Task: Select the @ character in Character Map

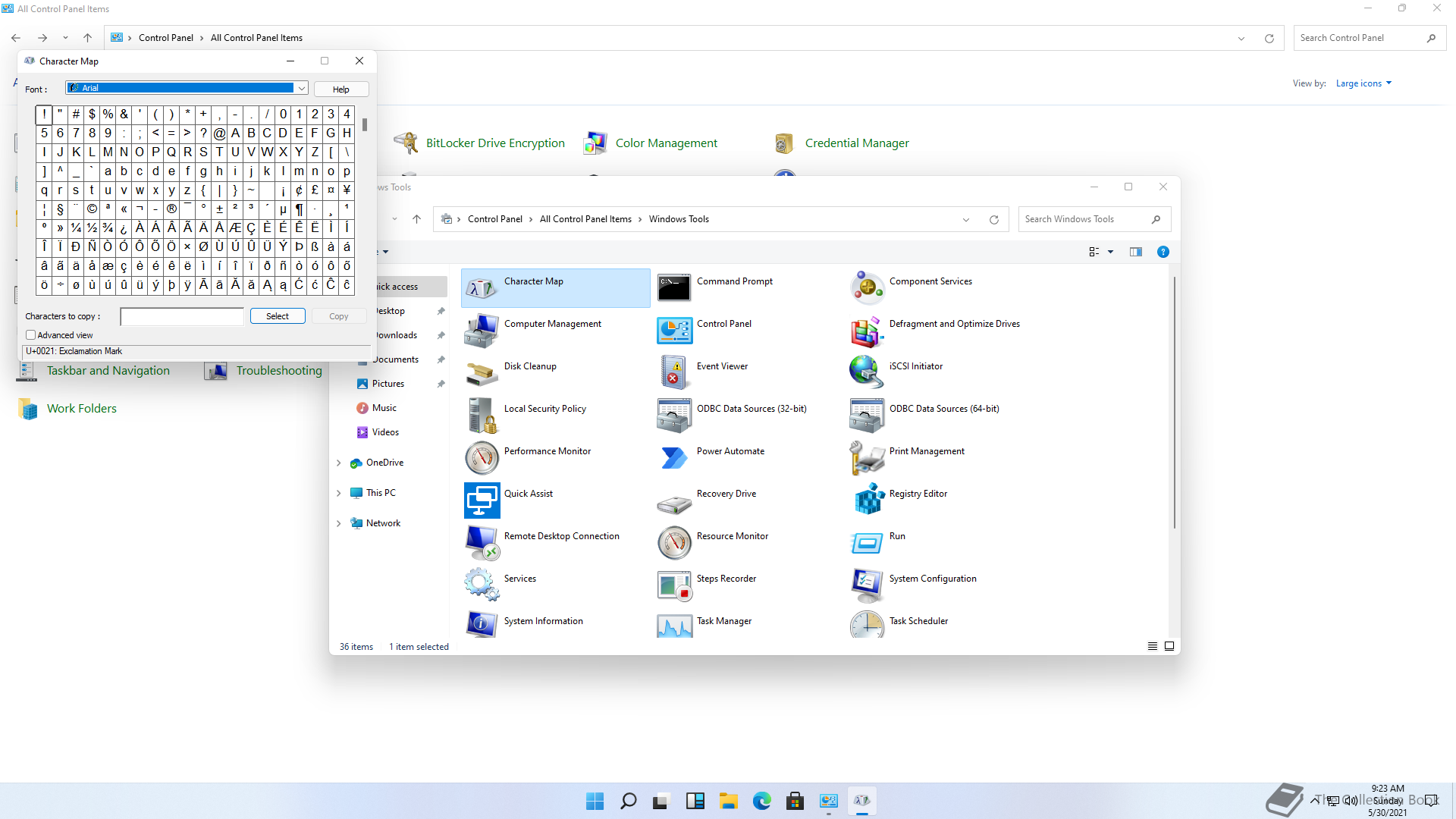Action: point(219,133)
